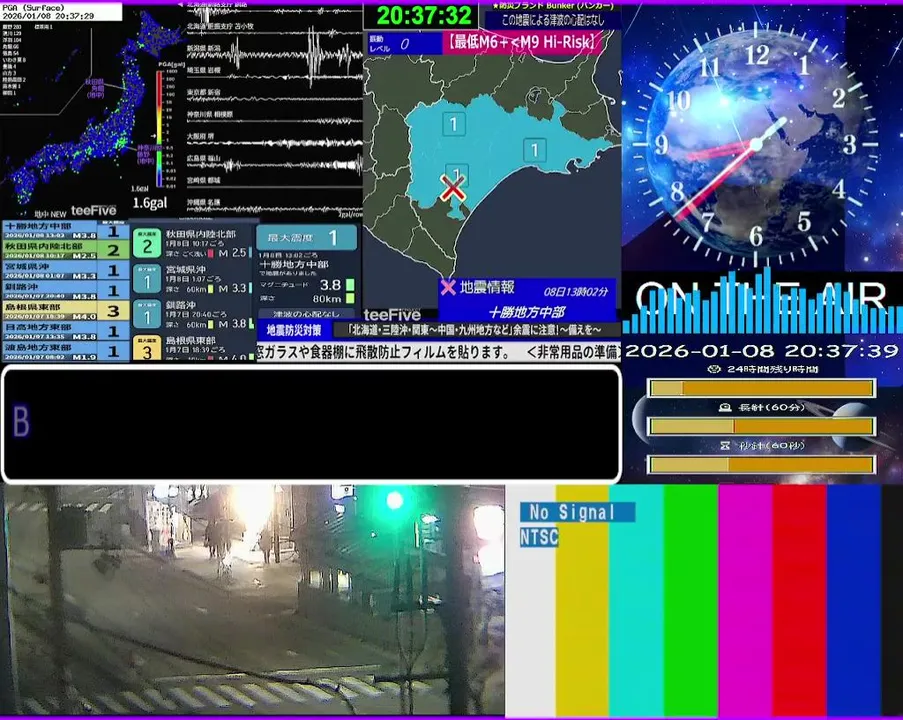Click the large 1.6gal reading
This screenshot has height=720, width=903.
(x=150, y=203)
